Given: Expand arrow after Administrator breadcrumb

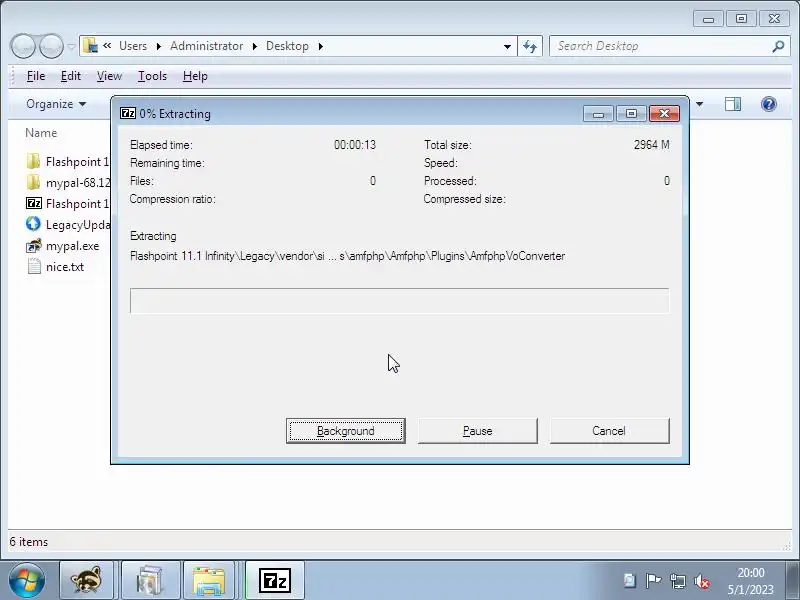Looking at the screenshot, I should click(255, 46).
